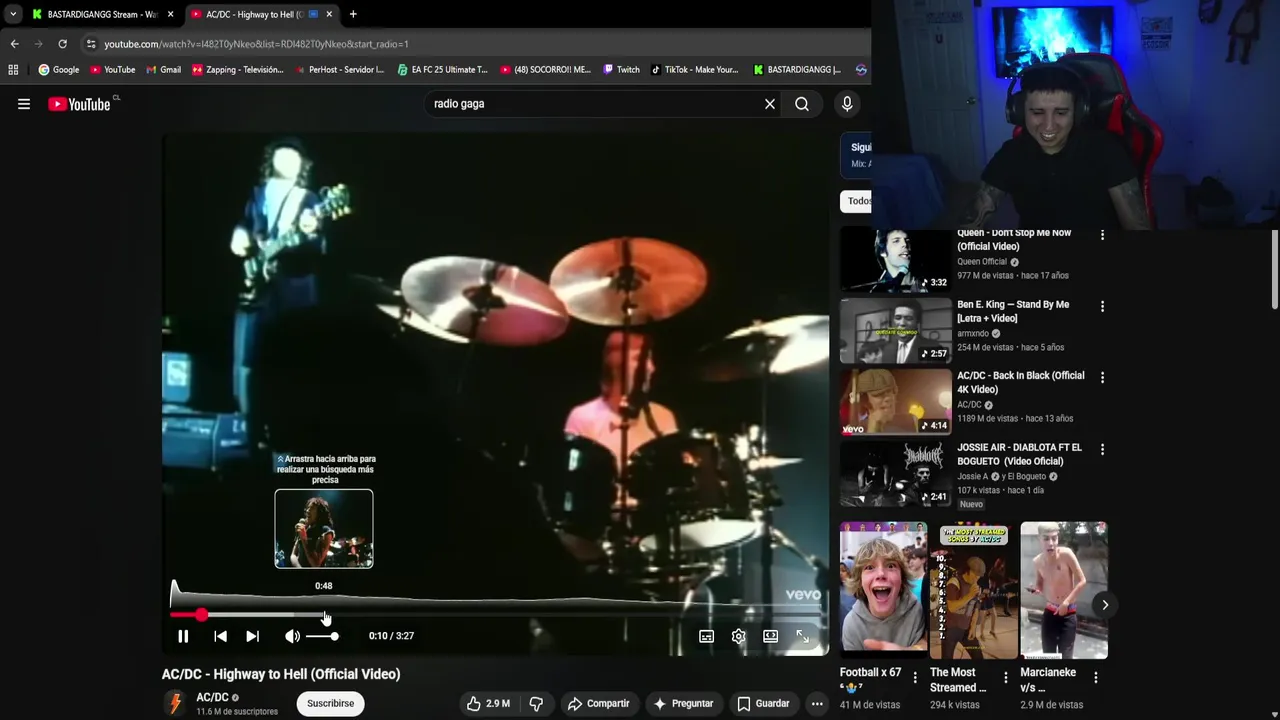
Task: Open a new browser tab
Action: [x=353, y=14]
